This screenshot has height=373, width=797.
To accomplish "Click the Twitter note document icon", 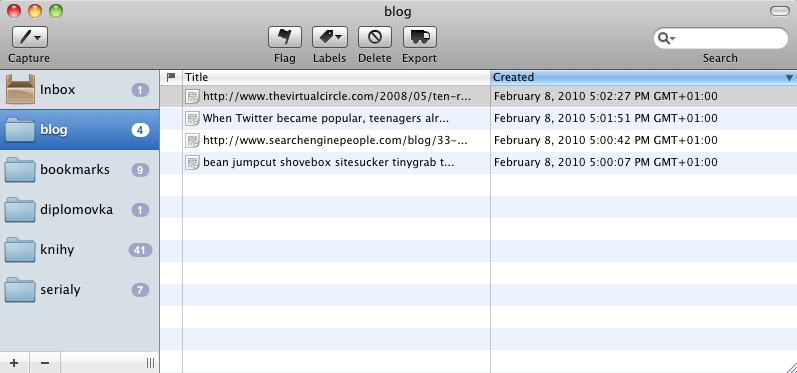I will (x=193, y=118).
